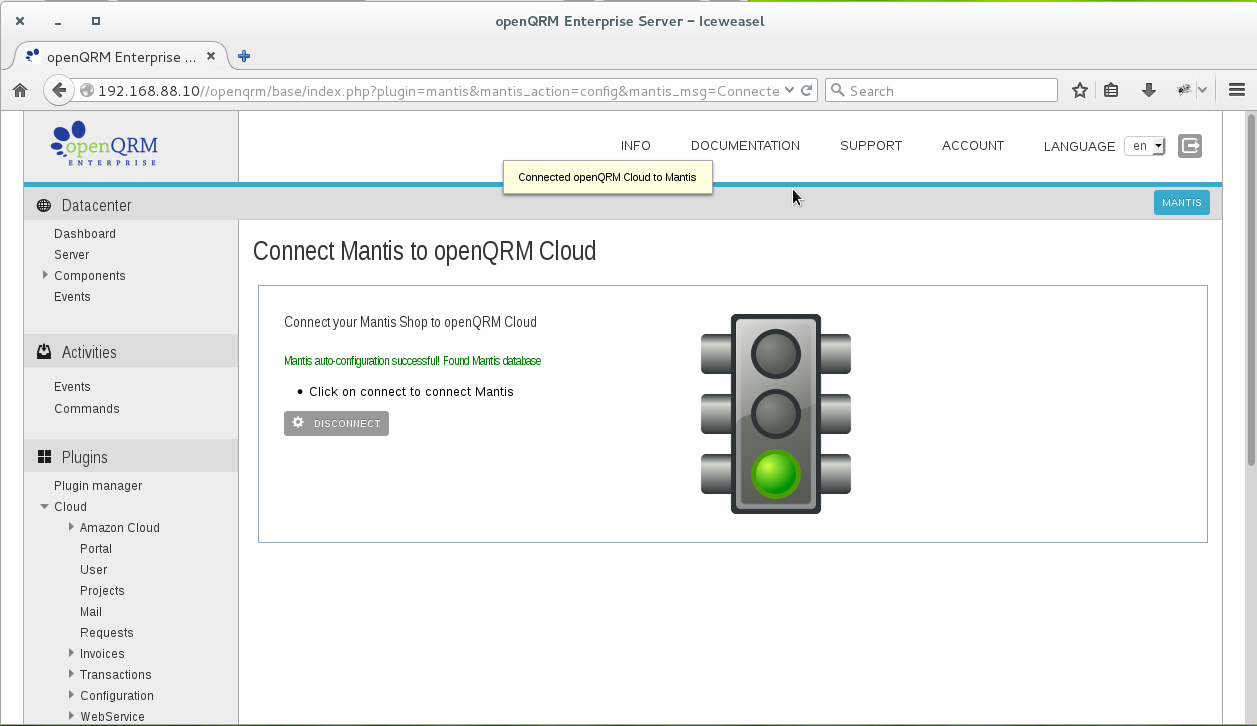Reload the page using the refresh icon
This screenshot has height=726, width=1257.
(x=806, y=90)
